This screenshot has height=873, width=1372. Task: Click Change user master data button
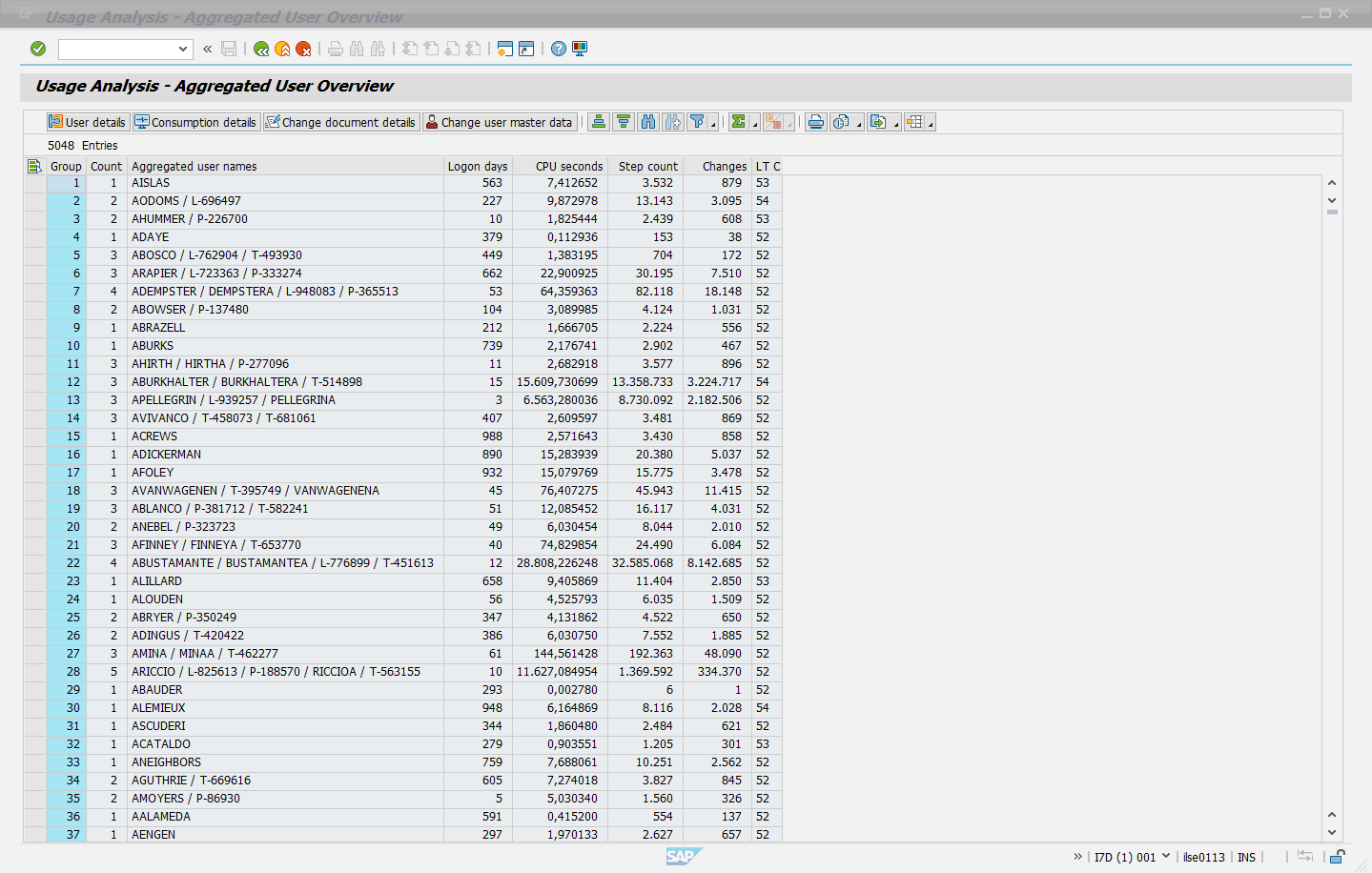tap(499, 122)
